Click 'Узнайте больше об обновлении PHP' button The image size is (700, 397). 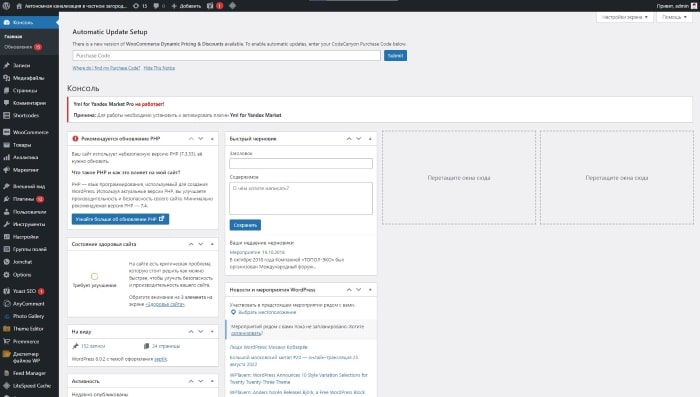coord(120,219)
